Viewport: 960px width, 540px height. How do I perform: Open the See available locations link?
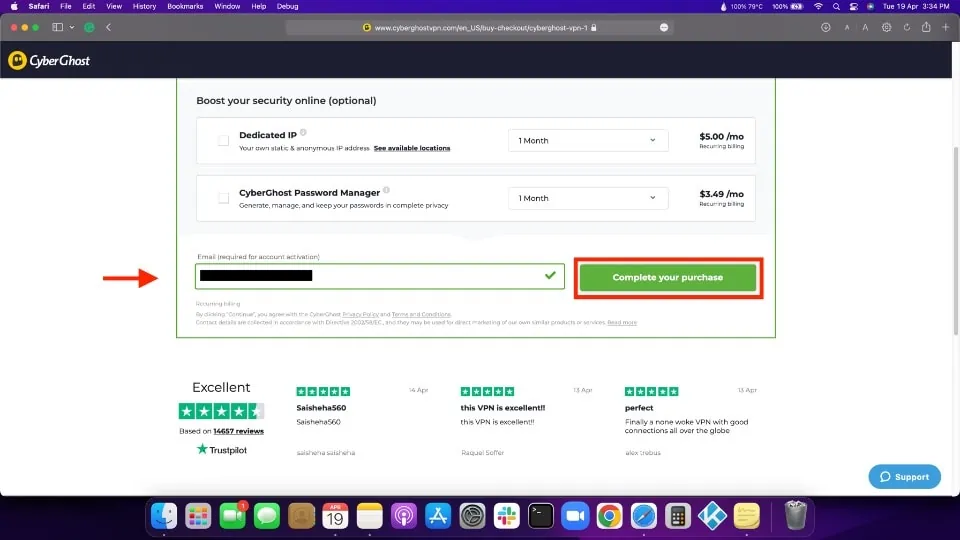411,148
